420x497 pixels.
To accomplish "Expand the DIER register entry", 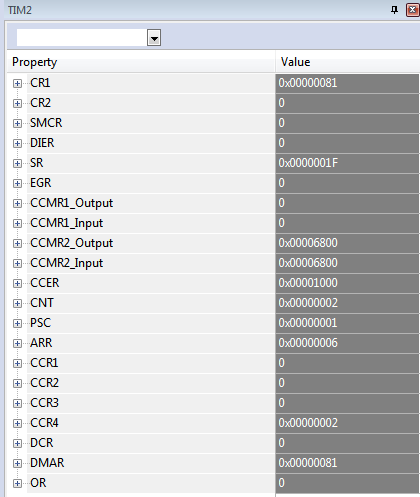I will pos(17,143).
